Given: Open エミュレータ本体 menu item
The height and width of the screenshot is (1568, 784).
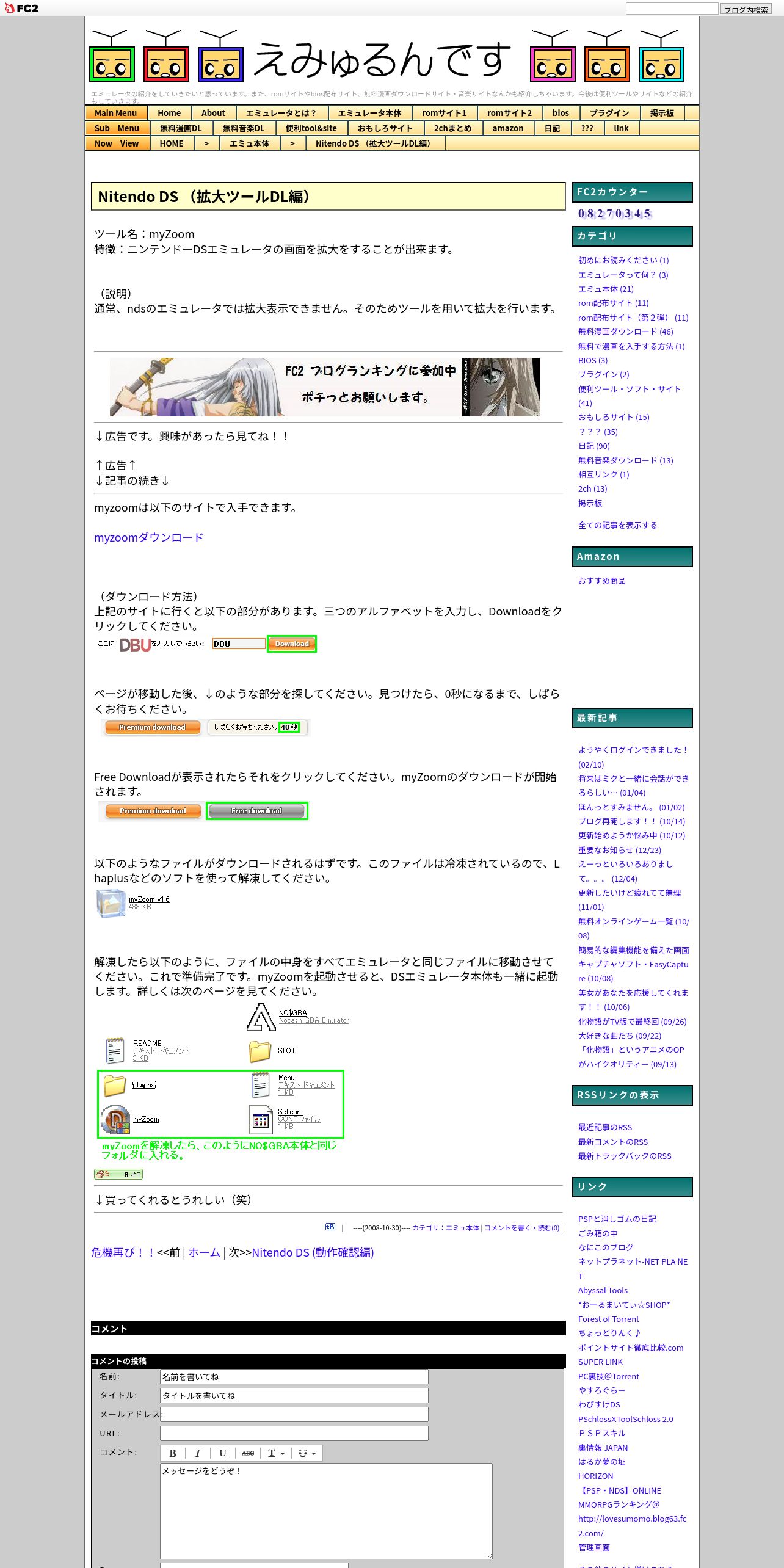Looking at the screenshot, I should coord(370,113).
